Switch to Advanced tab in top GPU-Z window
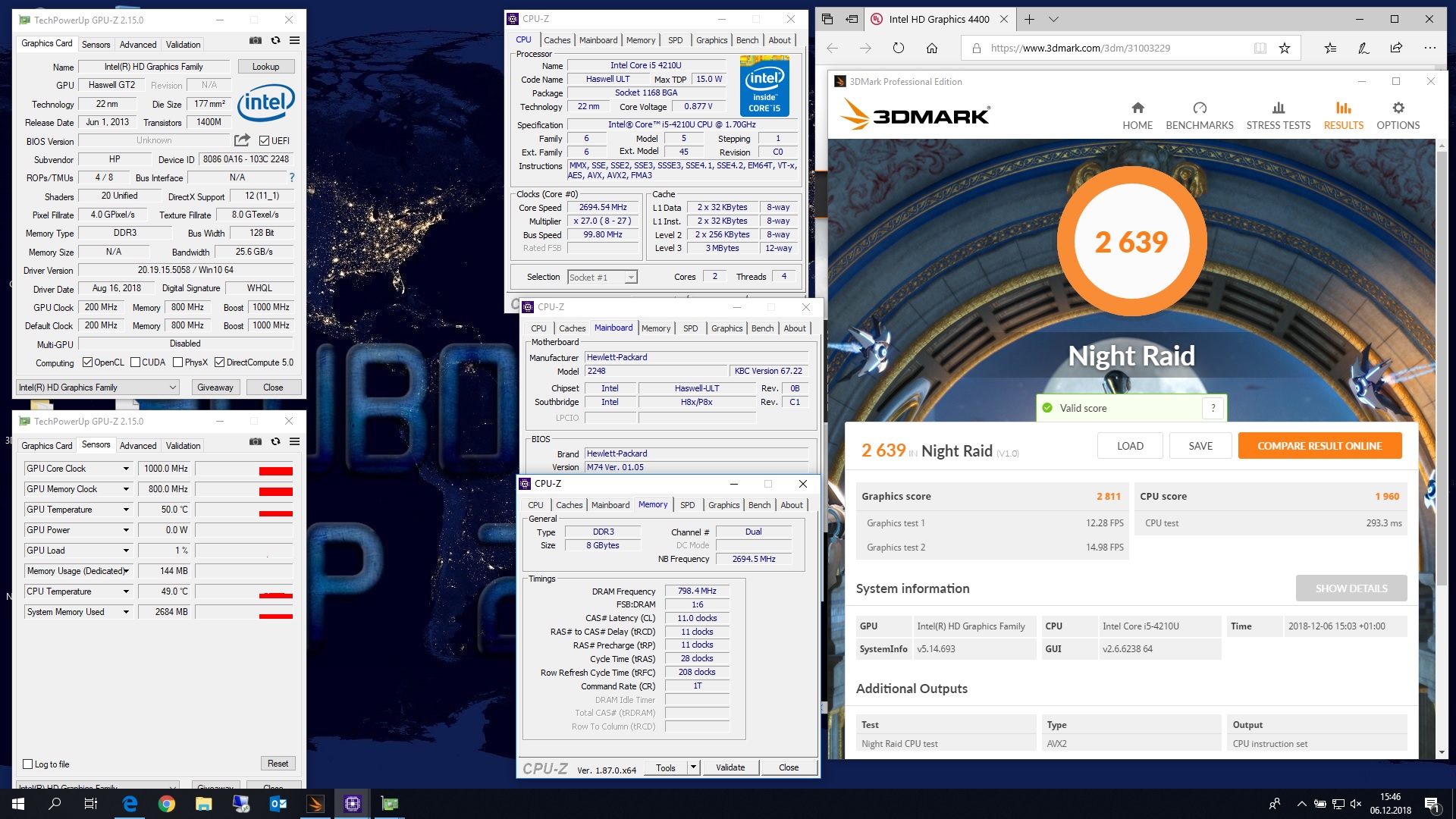 coord(138,45)
